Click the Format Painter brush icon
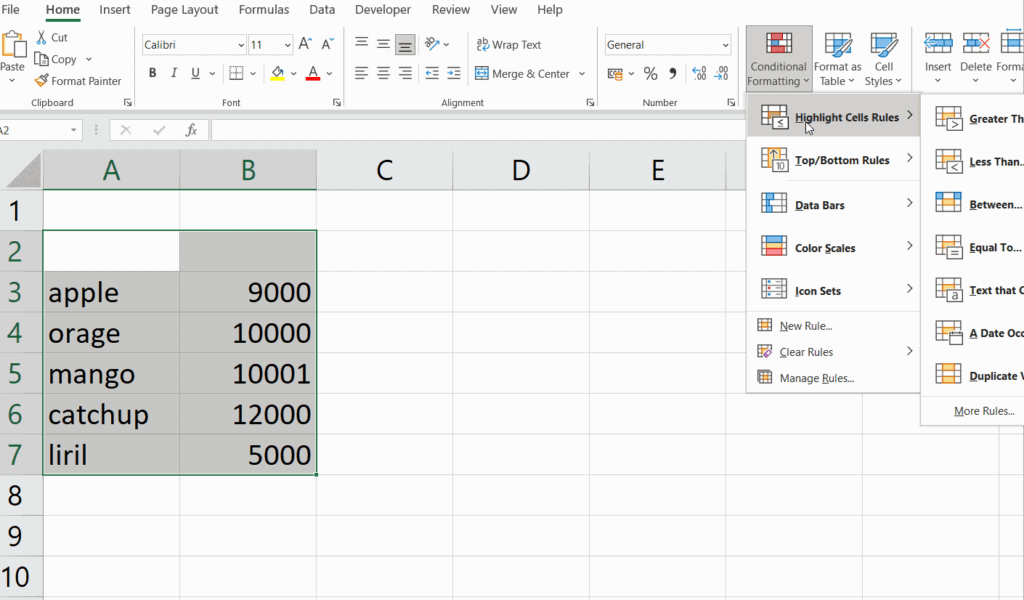 point(42,81)
